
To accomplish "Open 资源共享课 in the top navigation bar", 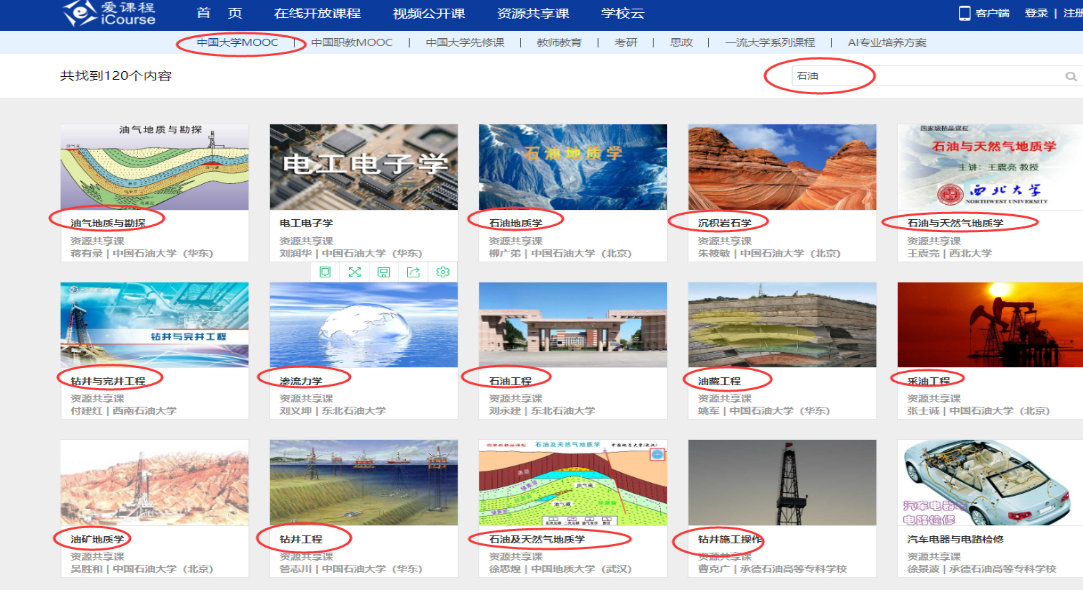I will coord(533,13).
